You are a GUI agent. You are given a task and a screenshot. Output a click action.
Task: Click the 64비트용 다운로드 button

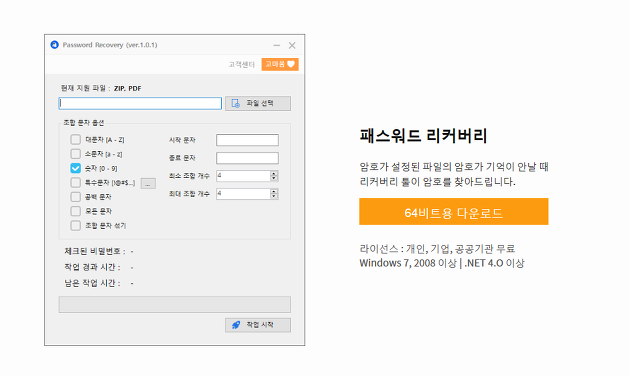pyautogui.click(x=454, y=212)
